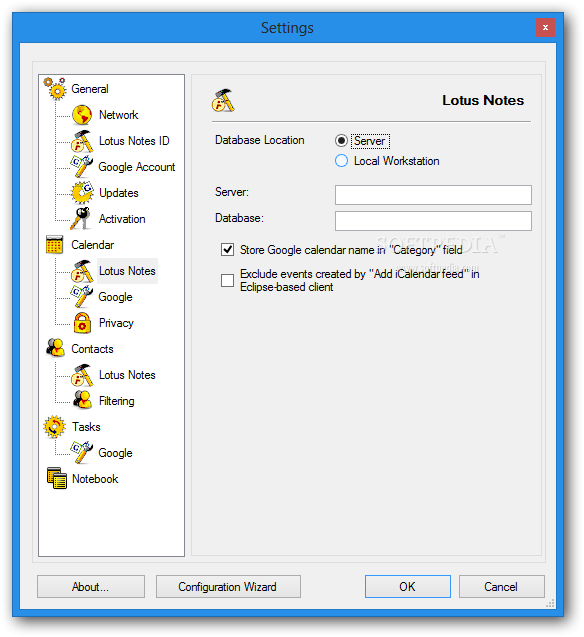The height and width of the screenshot is (637, 584).
Task: Click the General gears icon
Action: point(55,88)
